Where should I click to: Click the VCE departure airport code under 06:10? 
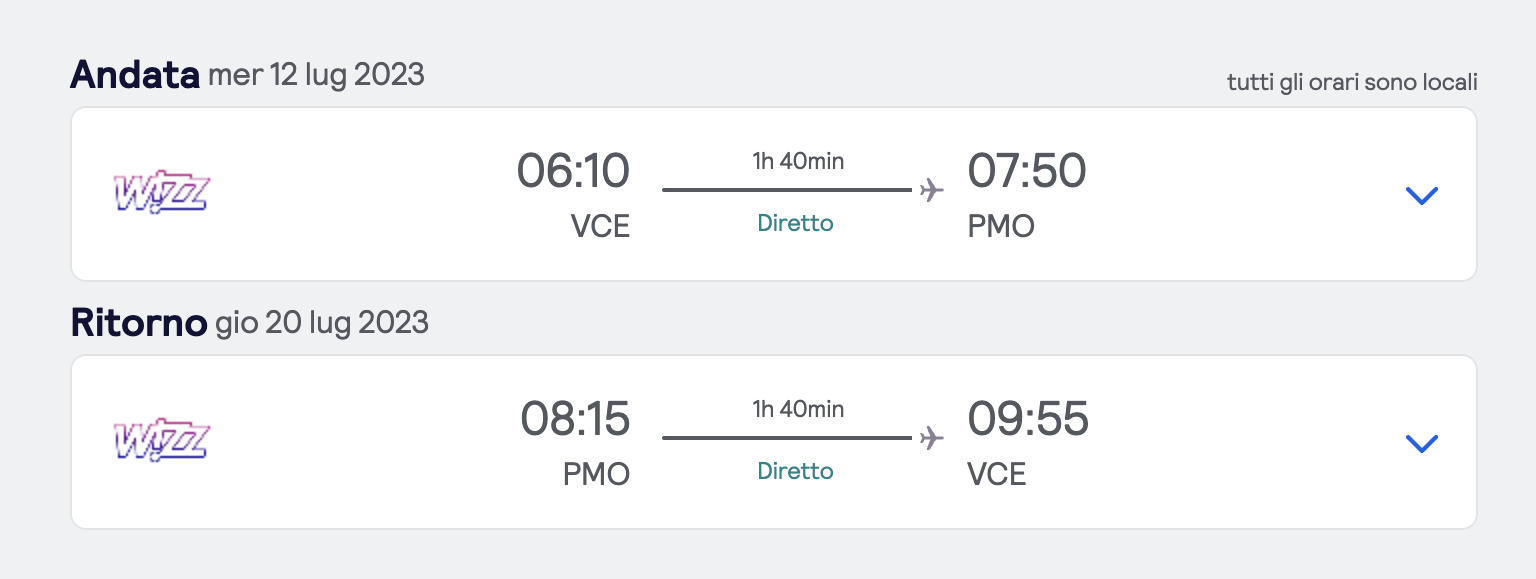(x=600, y=227)
